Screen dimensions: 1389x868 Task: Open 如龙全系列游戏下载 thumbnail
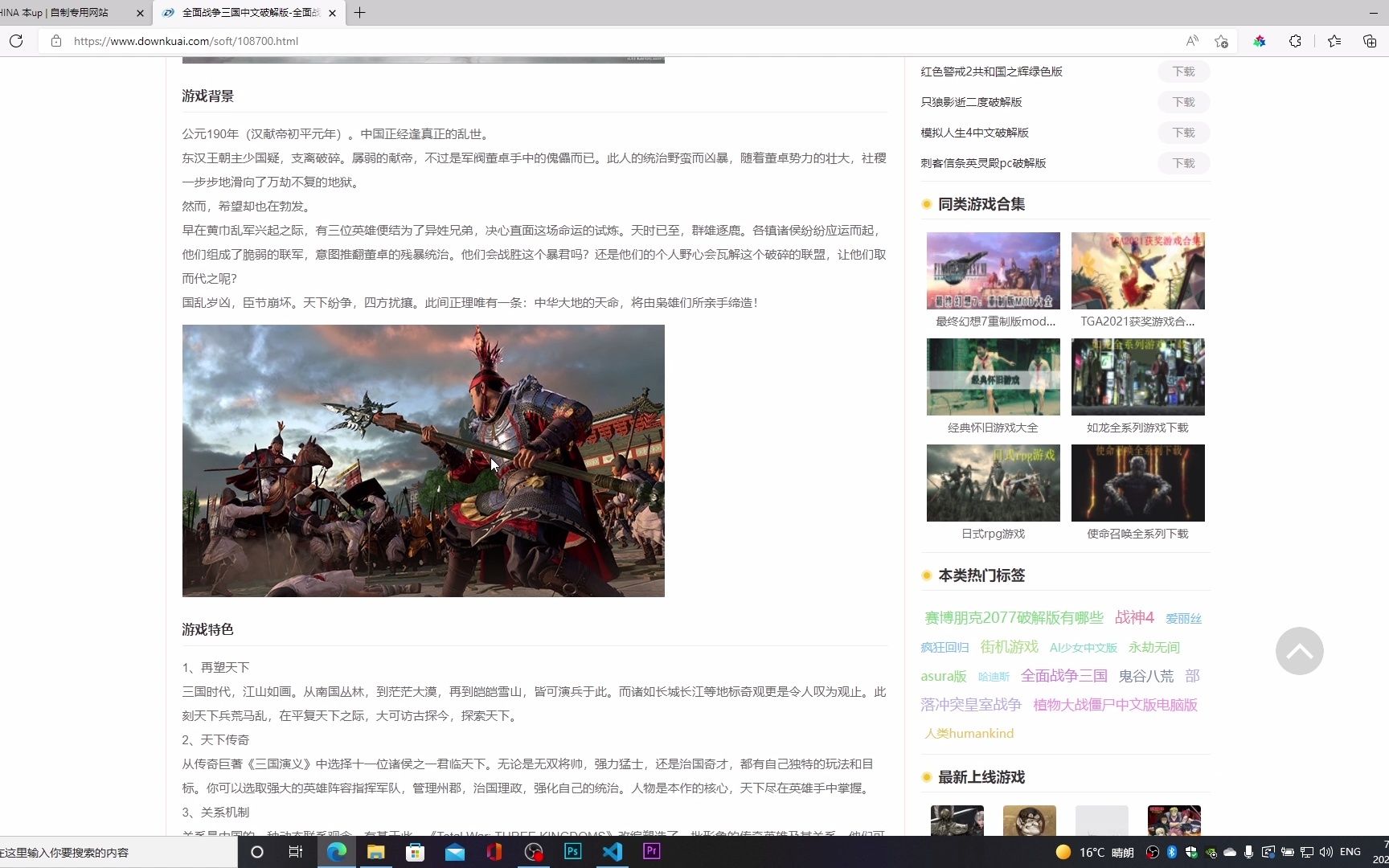[1137, 377]
